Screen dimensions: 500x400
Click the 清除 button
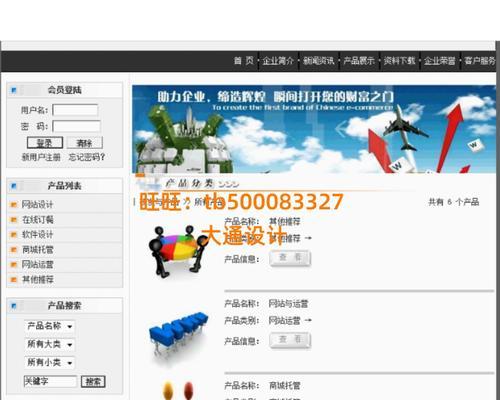point(84,143)
